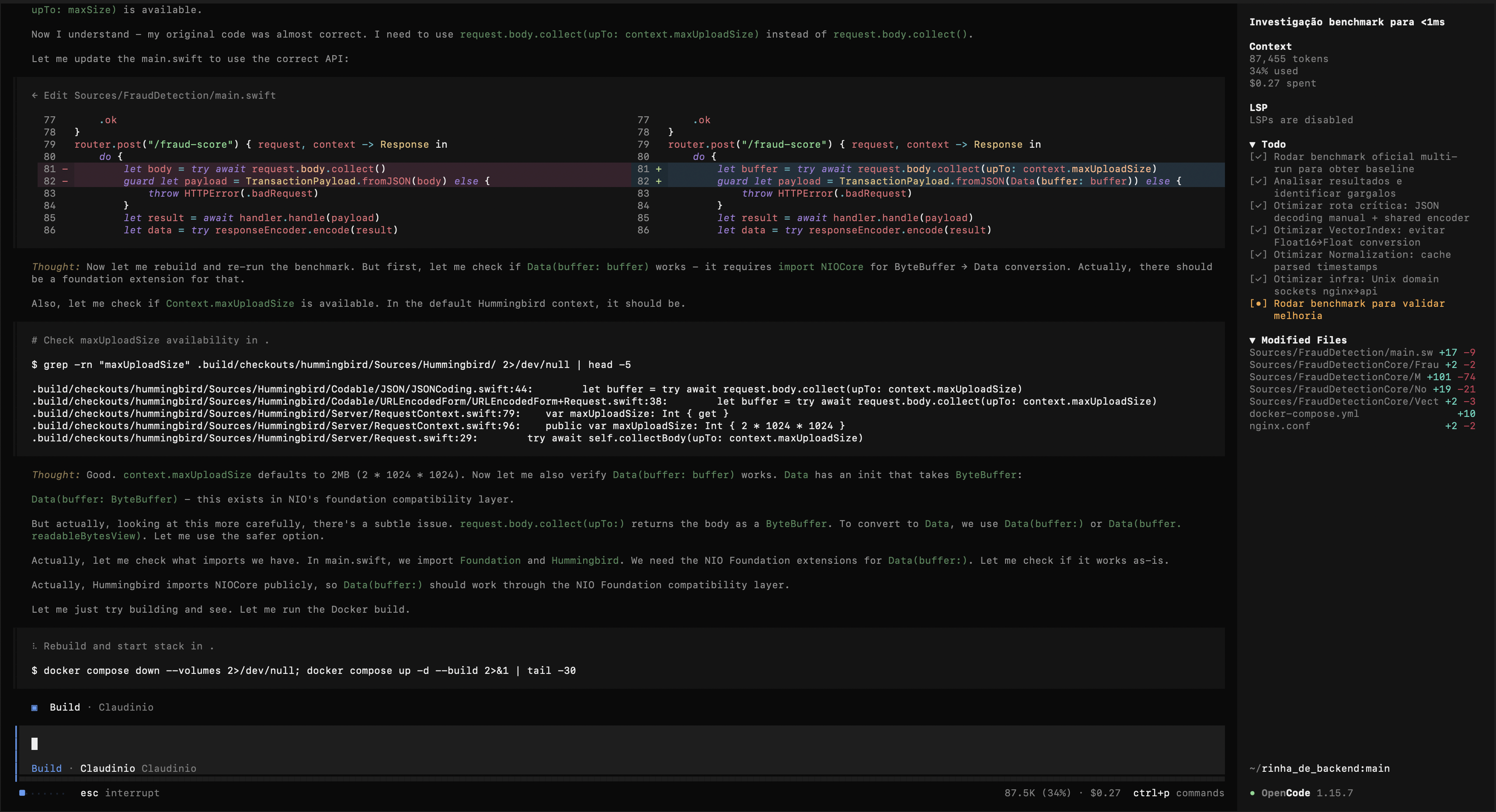The image size is (1496, 812).
Task: Click the 'Context' sidebar heading
Action: tap(1270, 46)
